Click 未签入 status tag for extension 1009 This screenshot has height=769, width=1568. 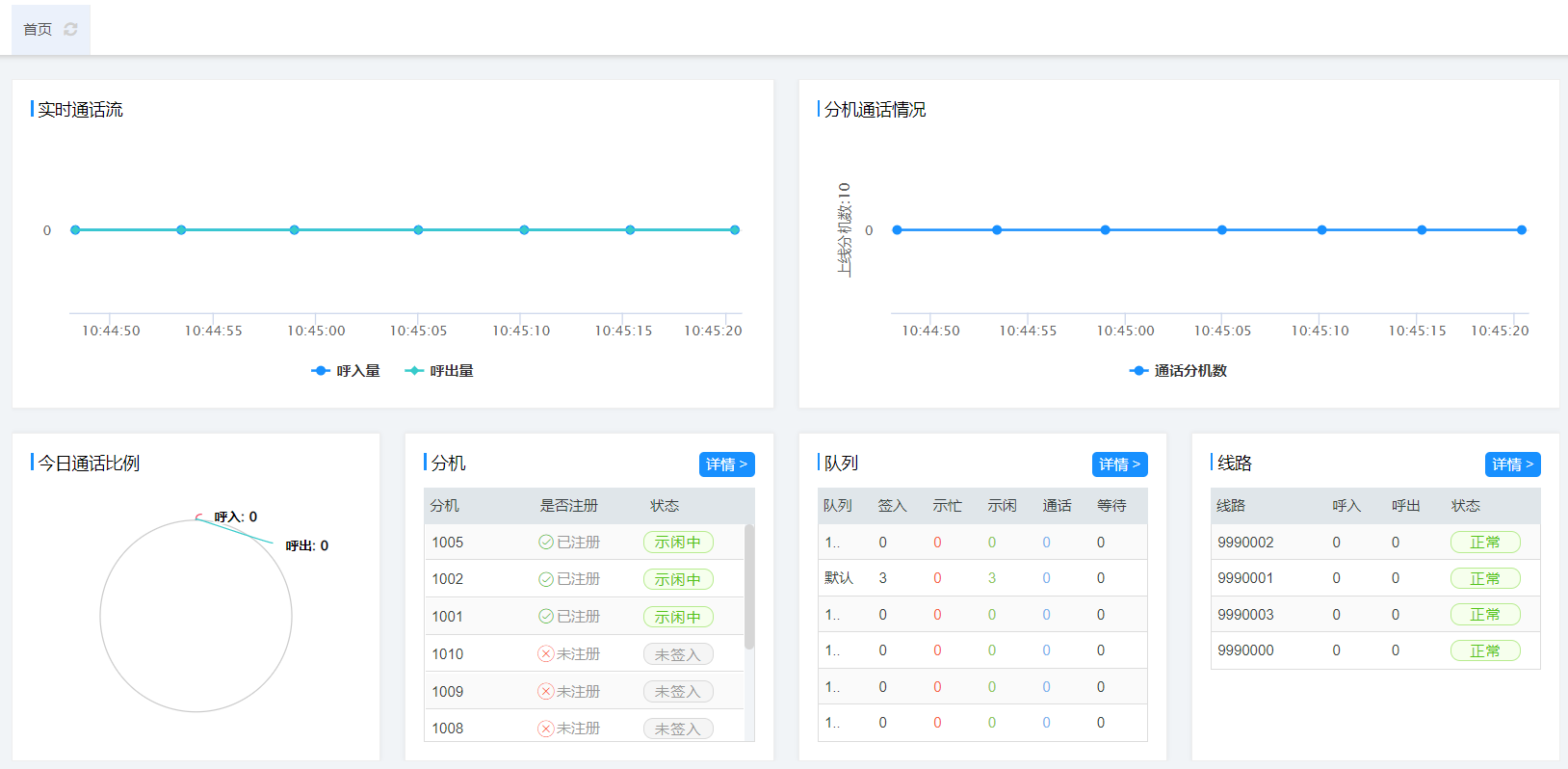point(678,692)
